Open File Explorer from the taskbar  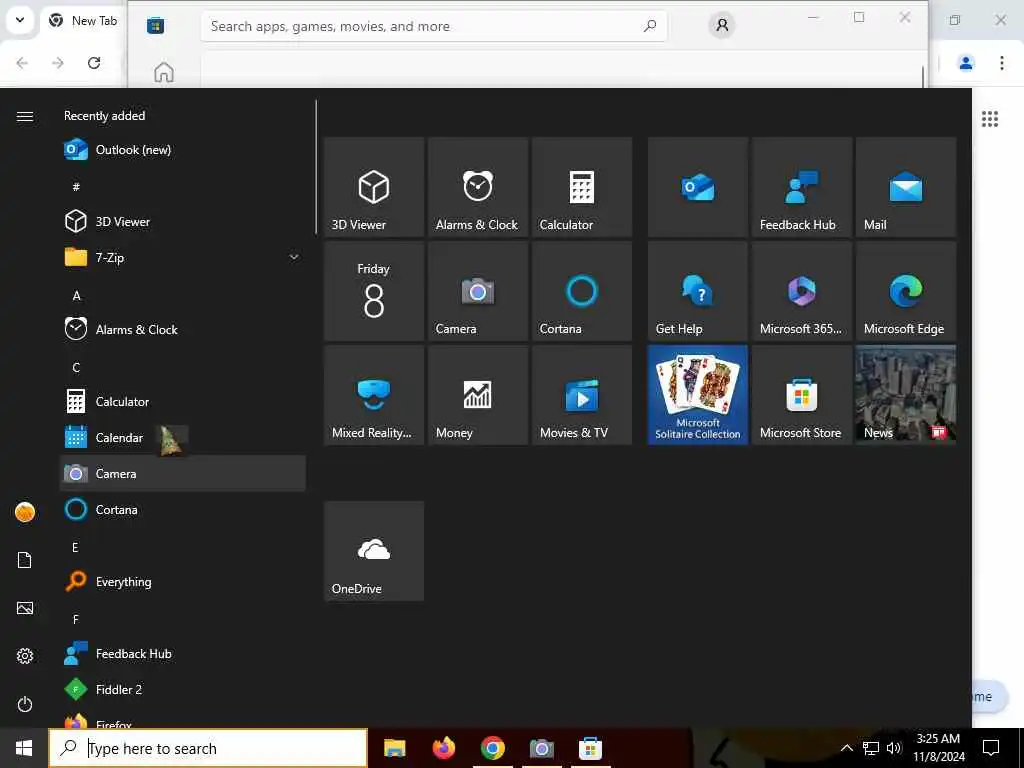click(394, 748)
